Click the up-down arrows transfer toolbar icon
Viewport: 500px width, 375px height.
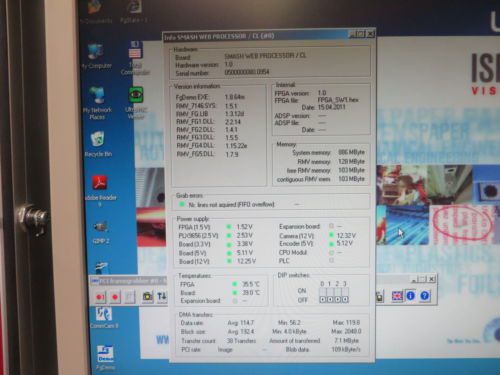pos(162,296)
